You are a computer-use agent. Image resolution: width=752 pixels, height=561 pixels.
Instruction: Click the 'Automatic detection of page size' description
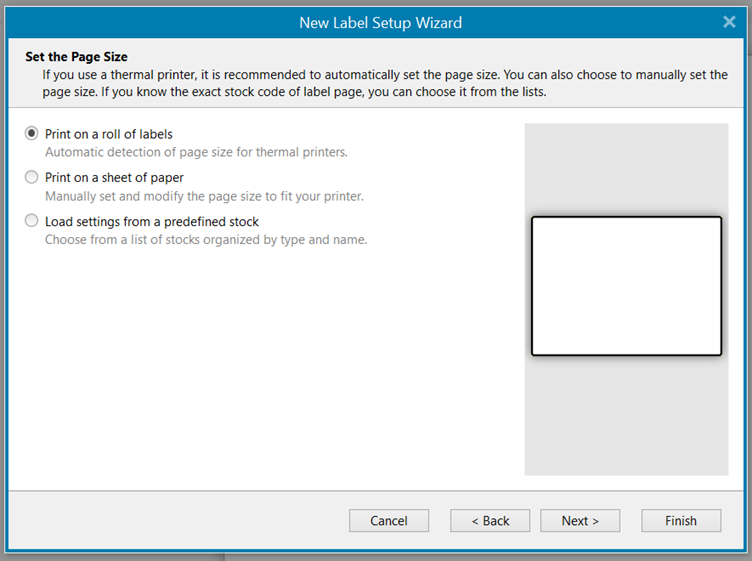196,152
